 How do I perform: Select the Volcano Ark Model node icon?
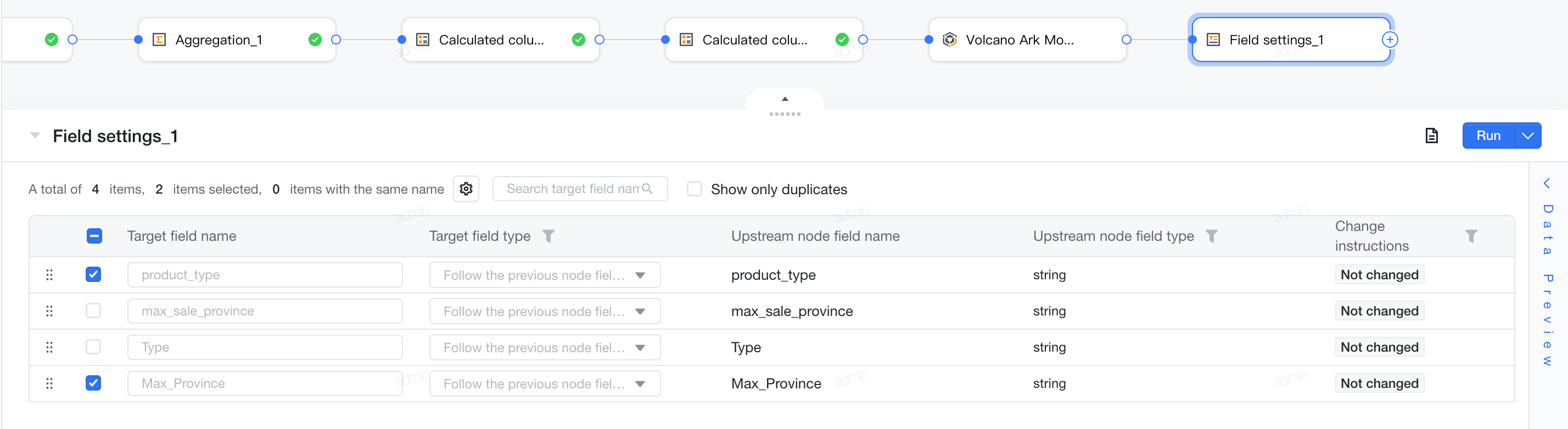pos(950,39)
